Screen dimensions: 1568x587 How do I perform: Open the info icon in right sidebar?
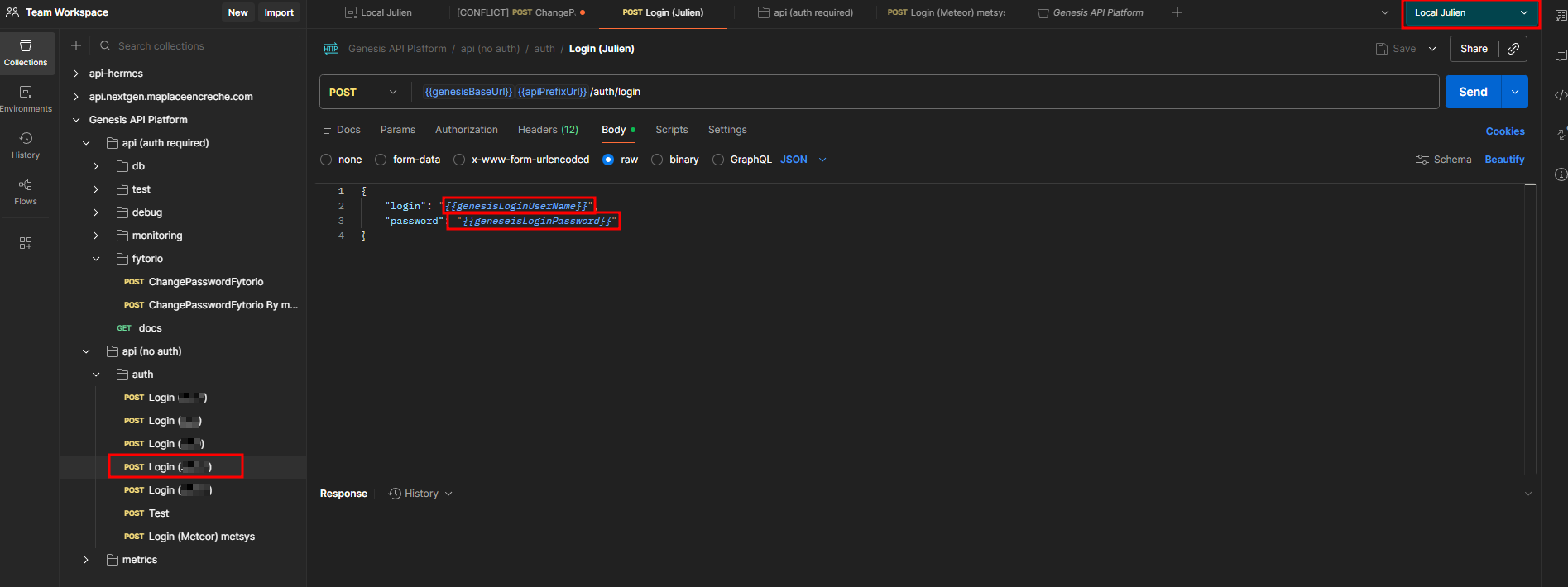click(1561, 174)
